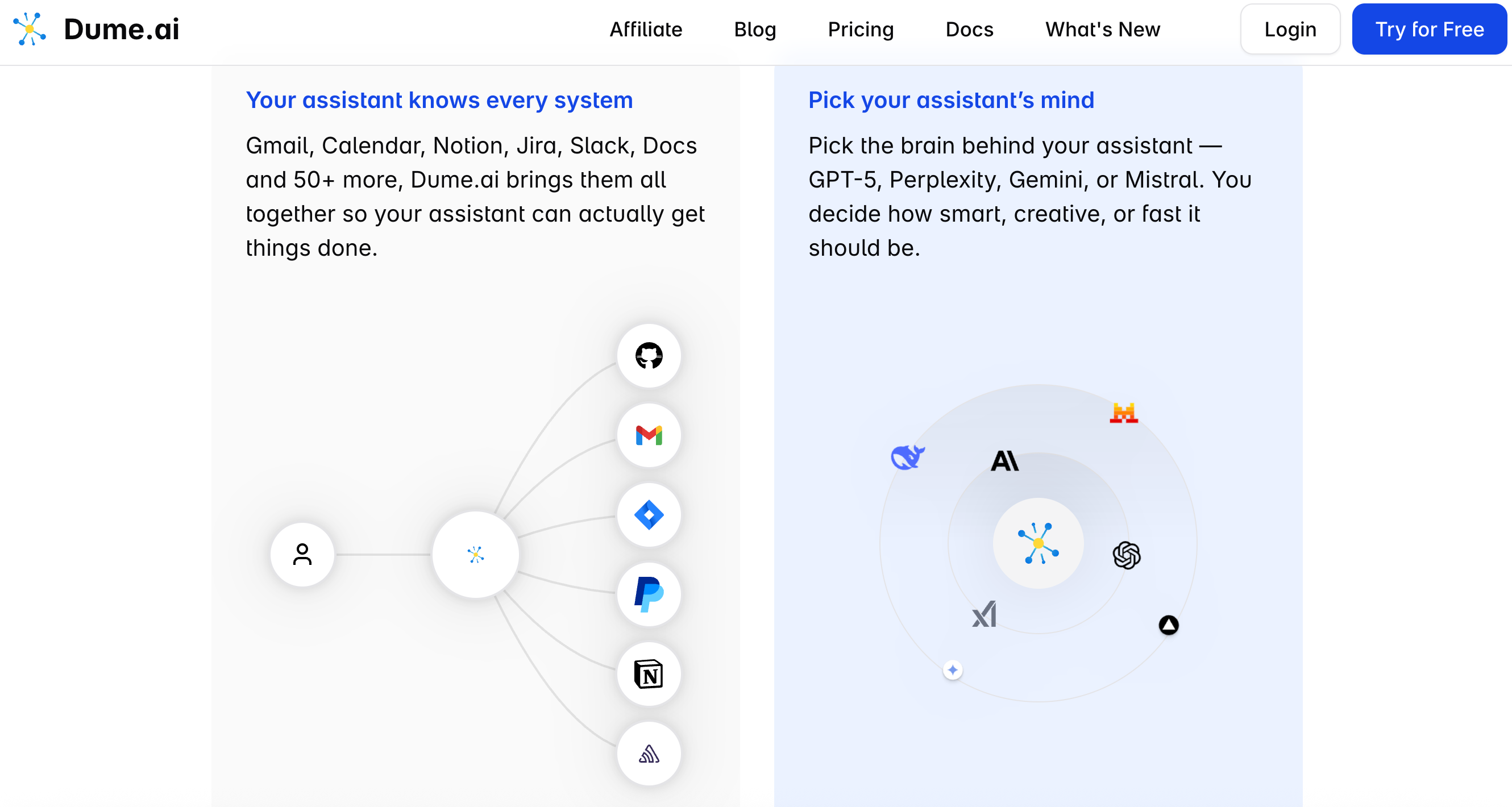Click the user profile circle icon

[302, 554]
